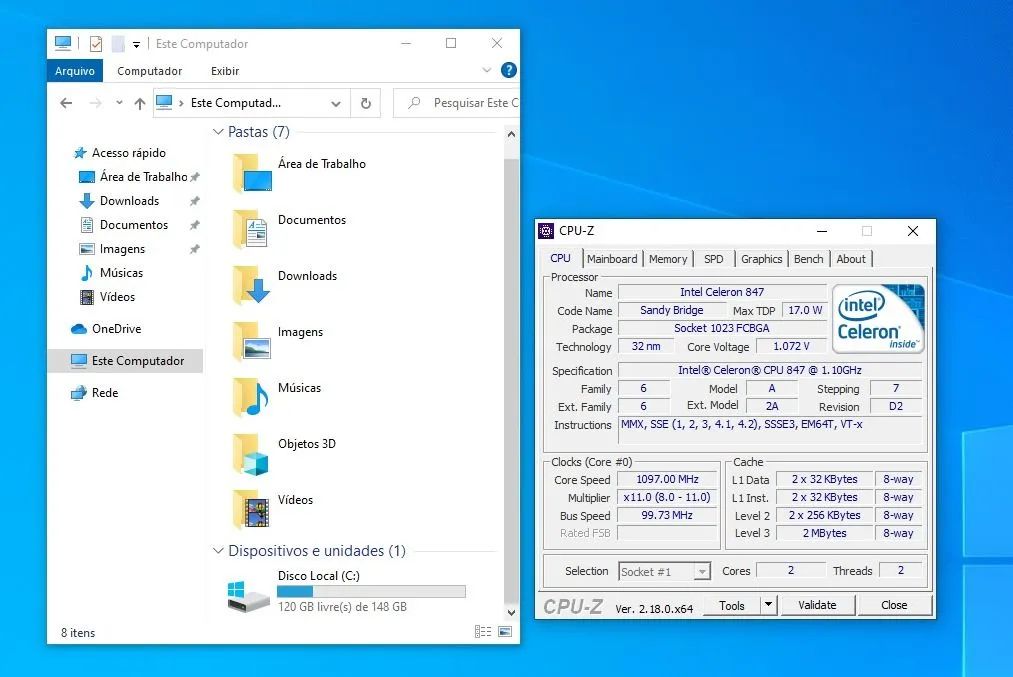Image resolution: width=1013 pixels, height=677 pixels.
Task: Click the Sandy Bridge code name value
Action: [672, 310]
